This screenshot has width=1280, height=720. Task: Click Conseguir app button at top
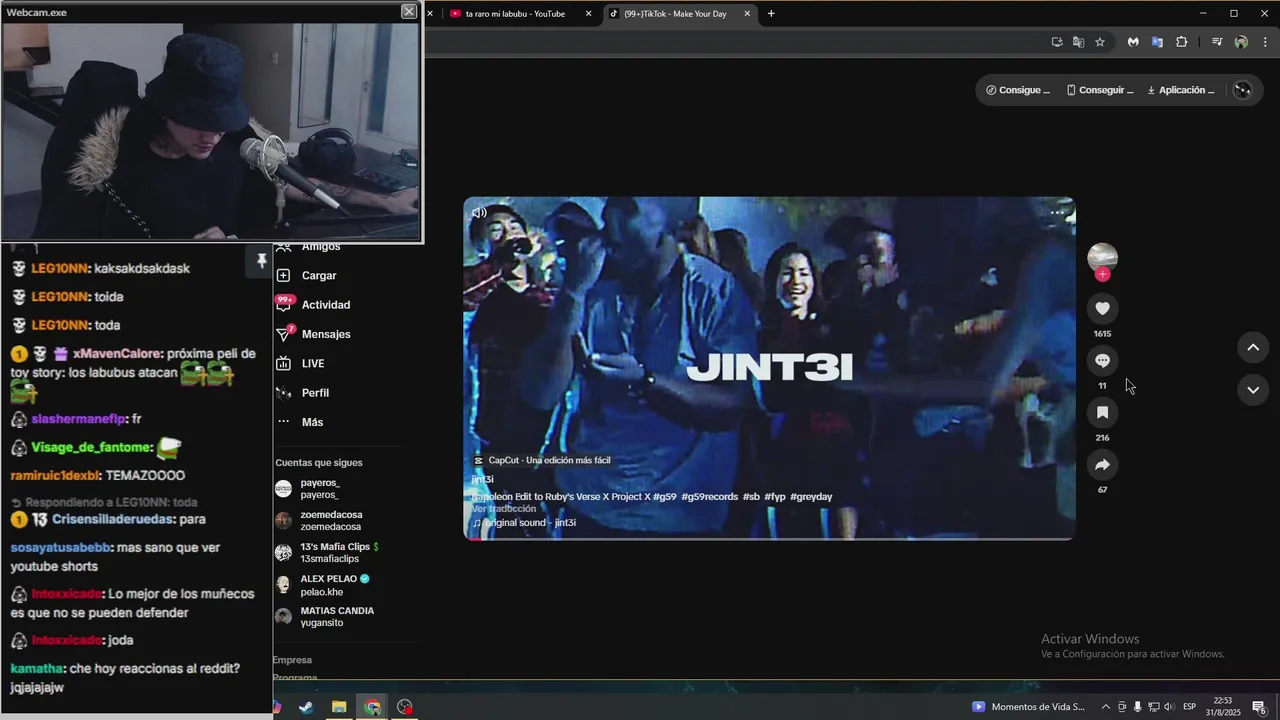[x=1099, y=90]
